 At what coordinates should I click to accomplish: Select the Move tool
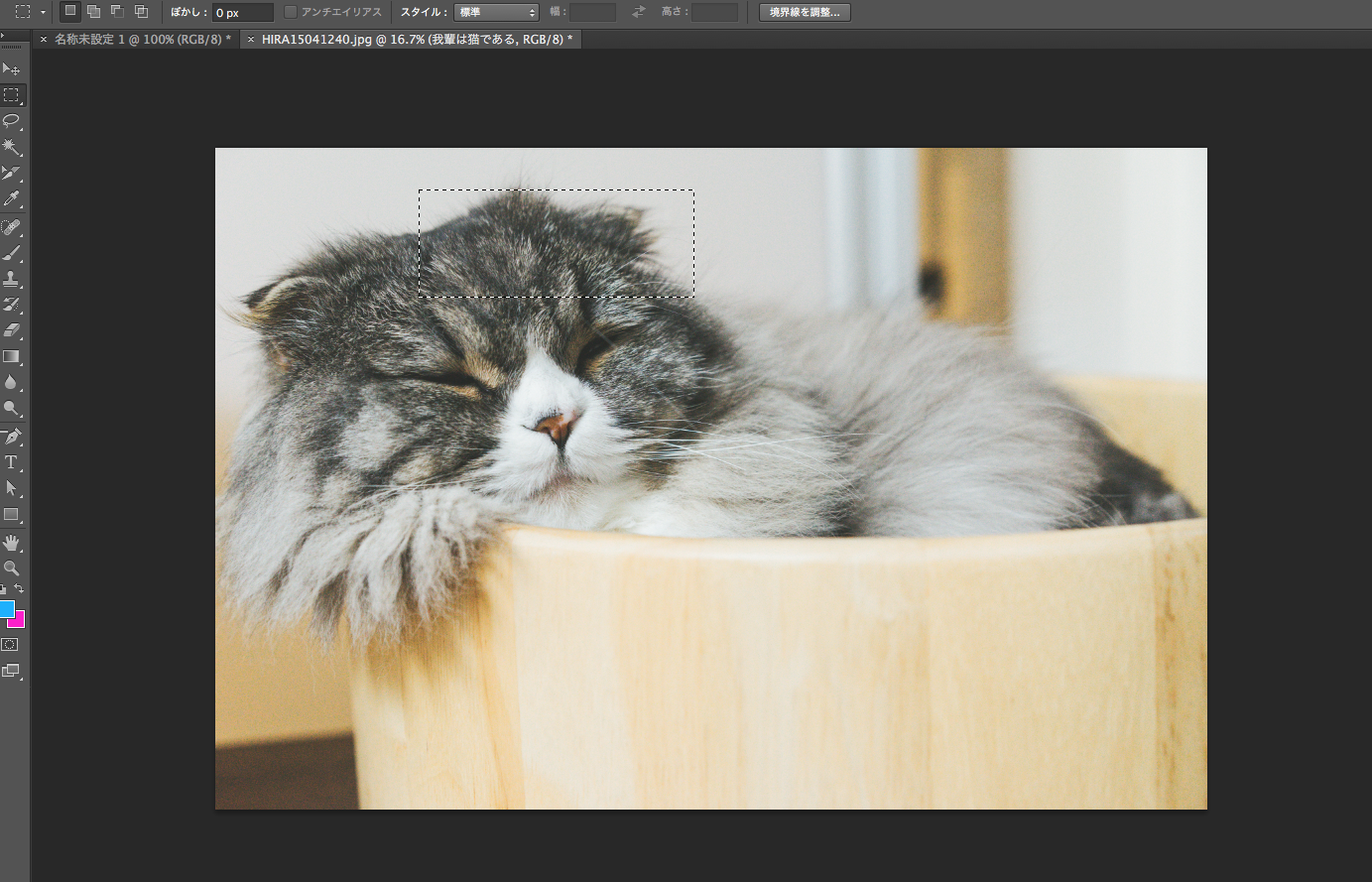pos(11,68)
